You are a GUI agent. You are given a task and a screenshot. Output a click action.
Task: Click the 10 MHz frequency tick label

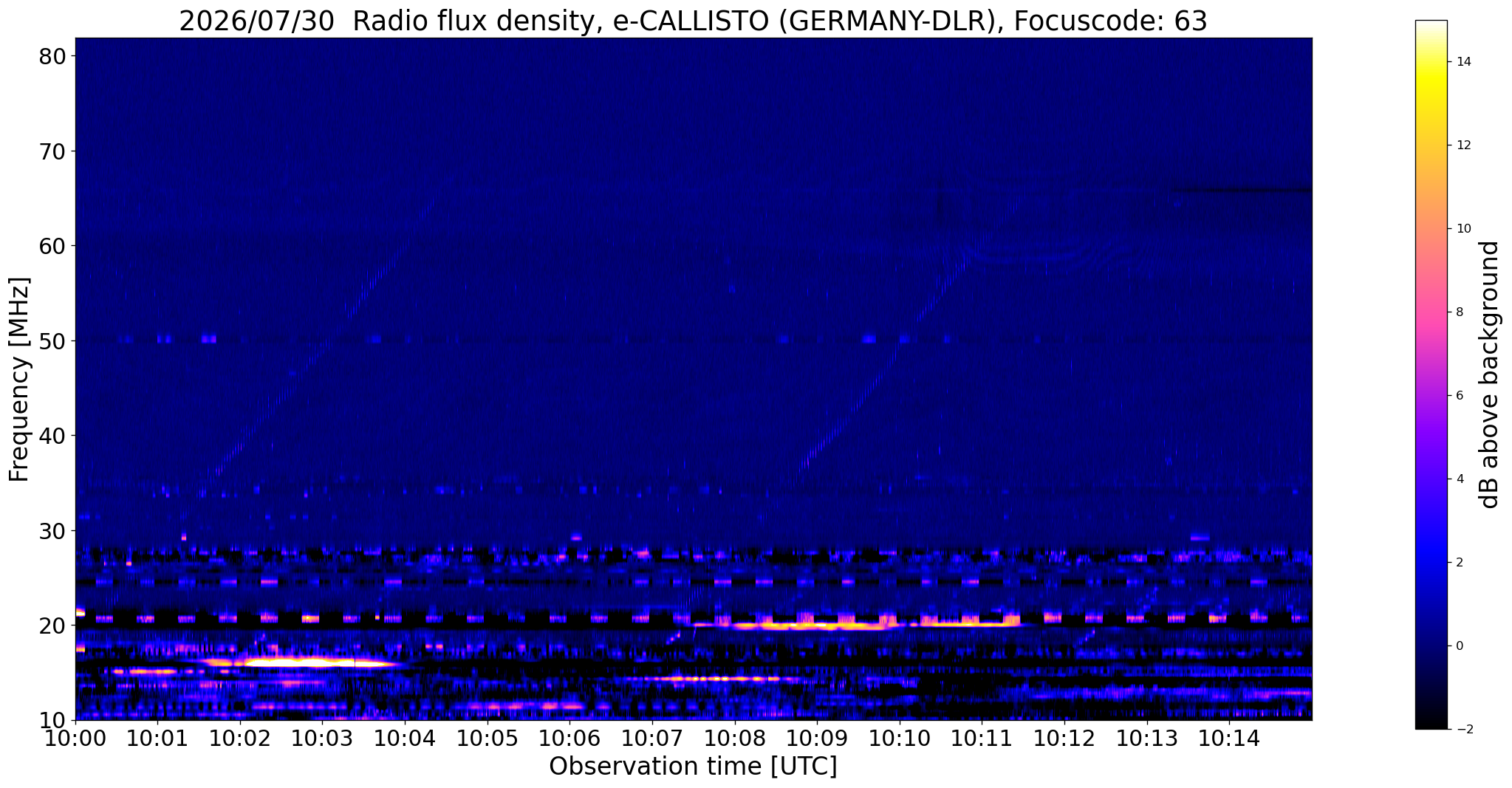(52, 720)
